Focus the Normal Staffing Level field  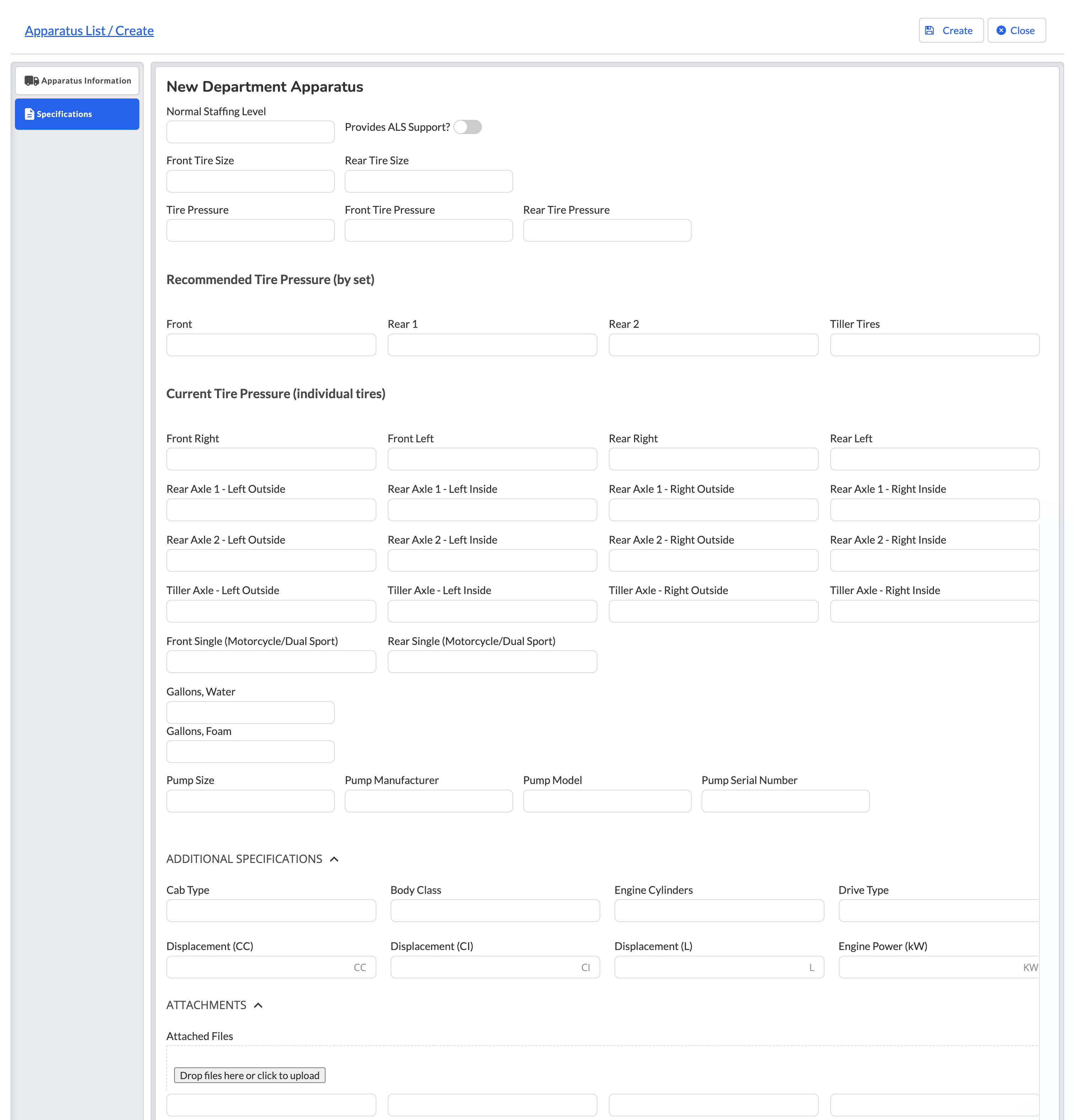pos(250,132)
